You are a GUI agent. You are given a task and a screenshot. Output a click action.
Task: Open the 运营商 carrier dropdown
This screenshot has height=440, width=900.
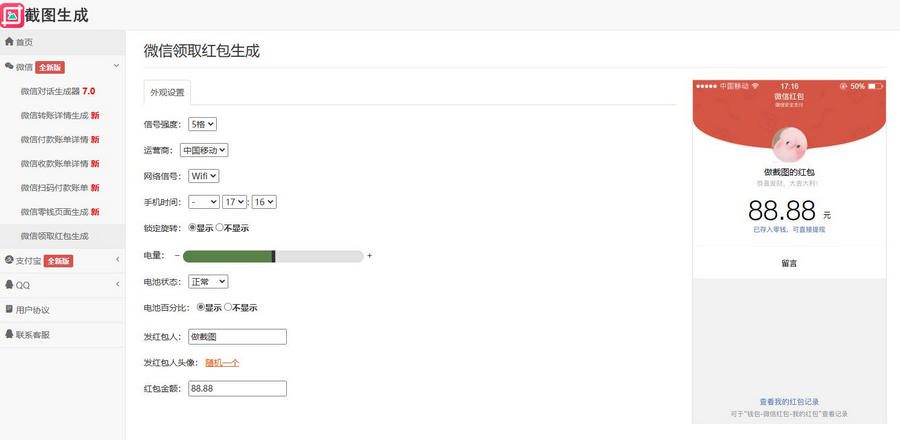point(204,150)
